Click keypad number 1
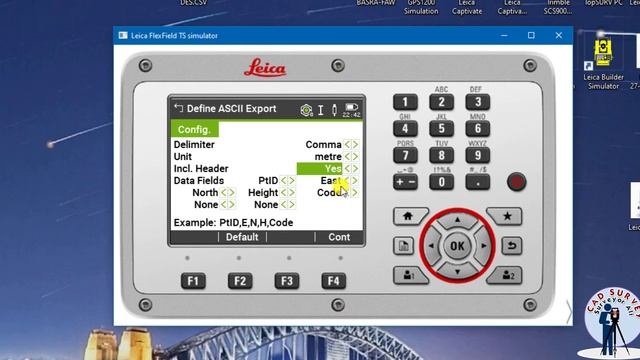 405,102
